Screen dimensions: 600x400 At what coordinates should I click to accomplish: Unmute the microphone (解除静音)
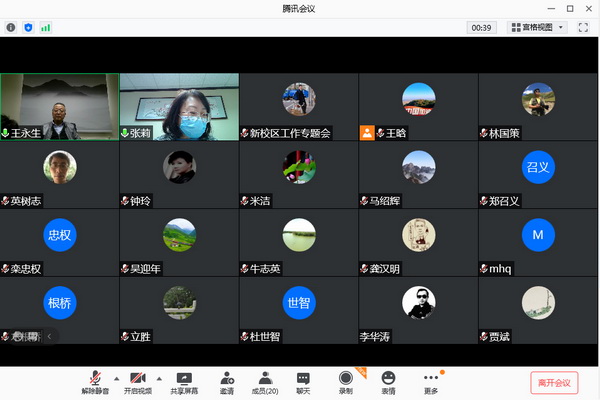(97, 382)
